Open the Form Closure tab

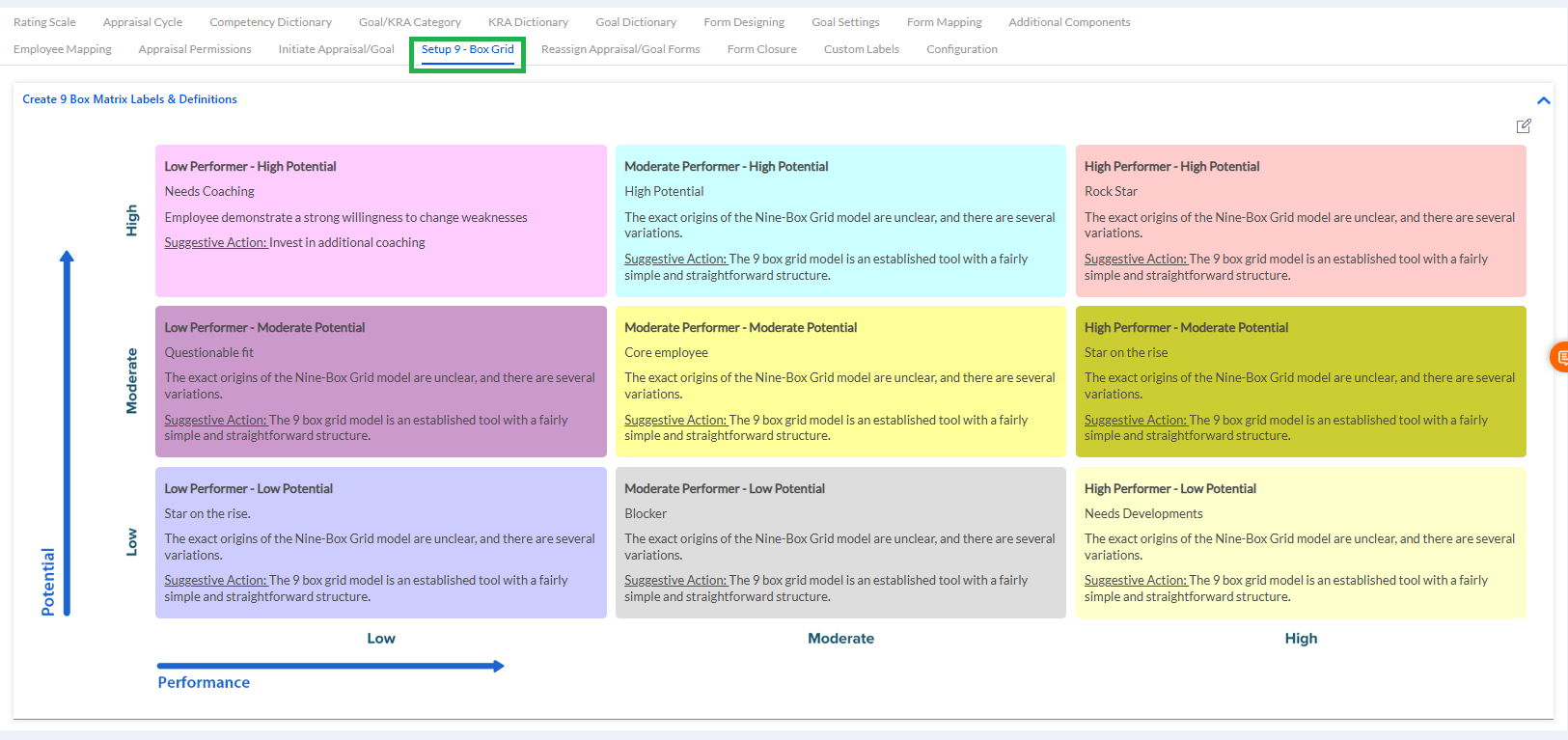[761, 49]
